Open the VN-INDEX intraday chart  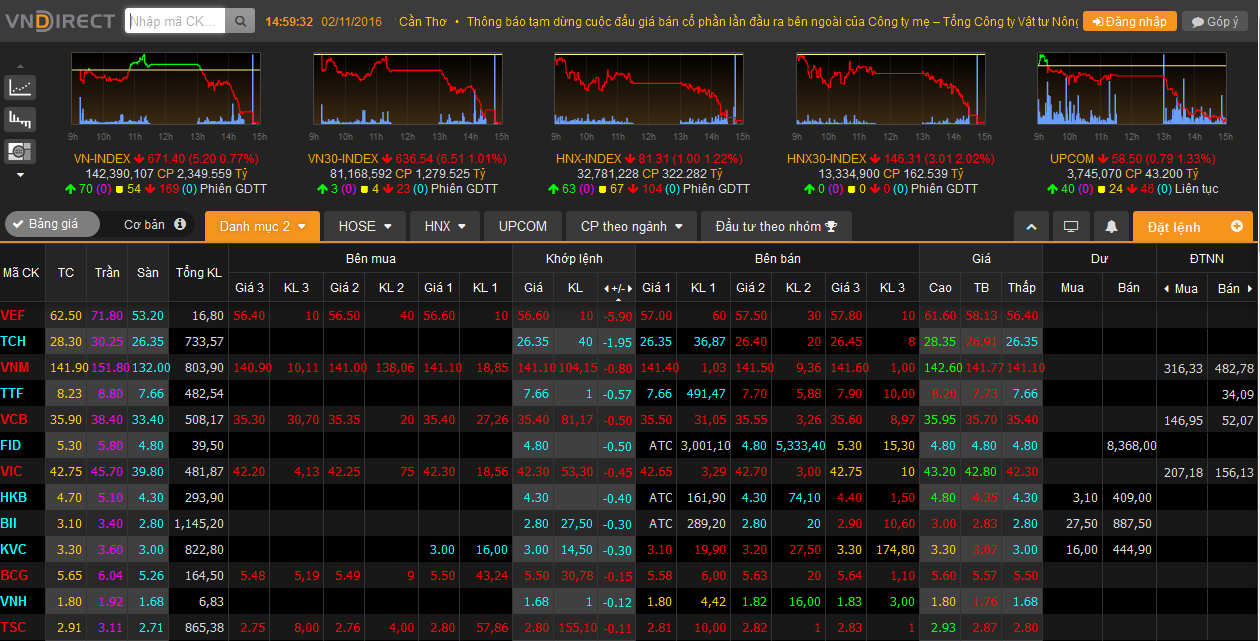[165, 90]
